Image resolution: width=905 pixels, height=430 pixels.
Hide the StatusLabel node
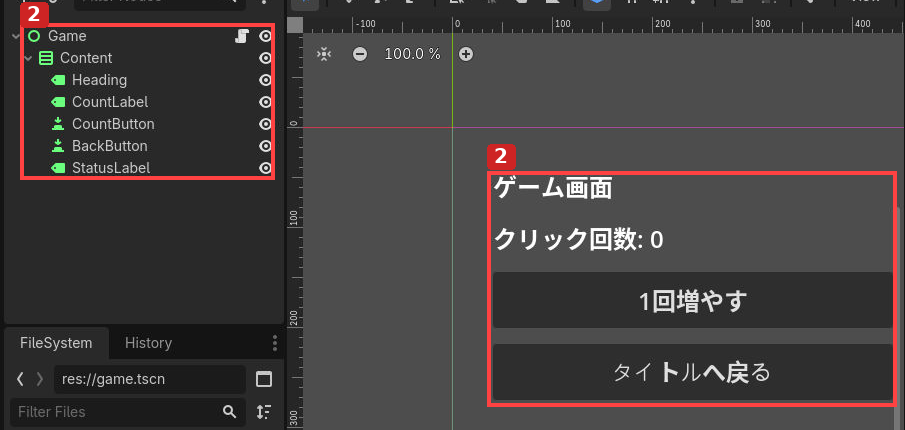point(265,168)
